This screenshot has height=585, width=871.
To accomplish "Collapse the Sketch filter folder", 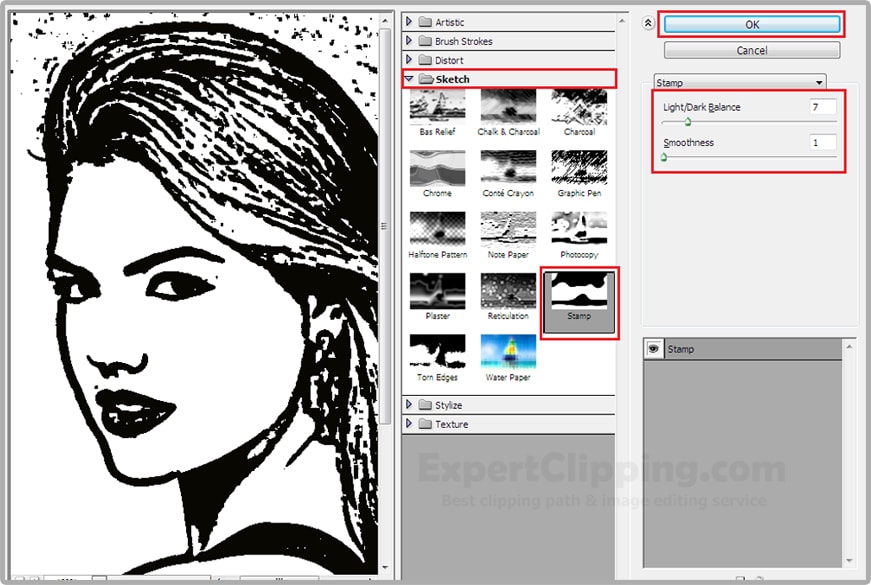I will (409, 79).
